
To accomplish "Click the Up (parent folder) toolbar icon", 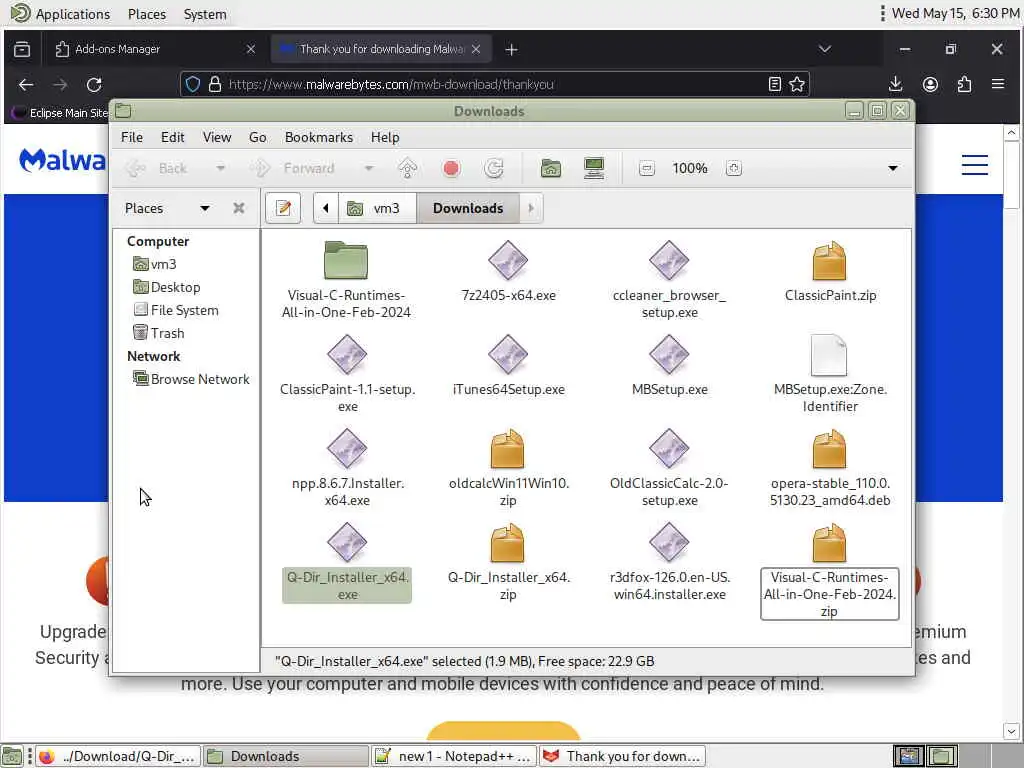I will coord(408,168).
